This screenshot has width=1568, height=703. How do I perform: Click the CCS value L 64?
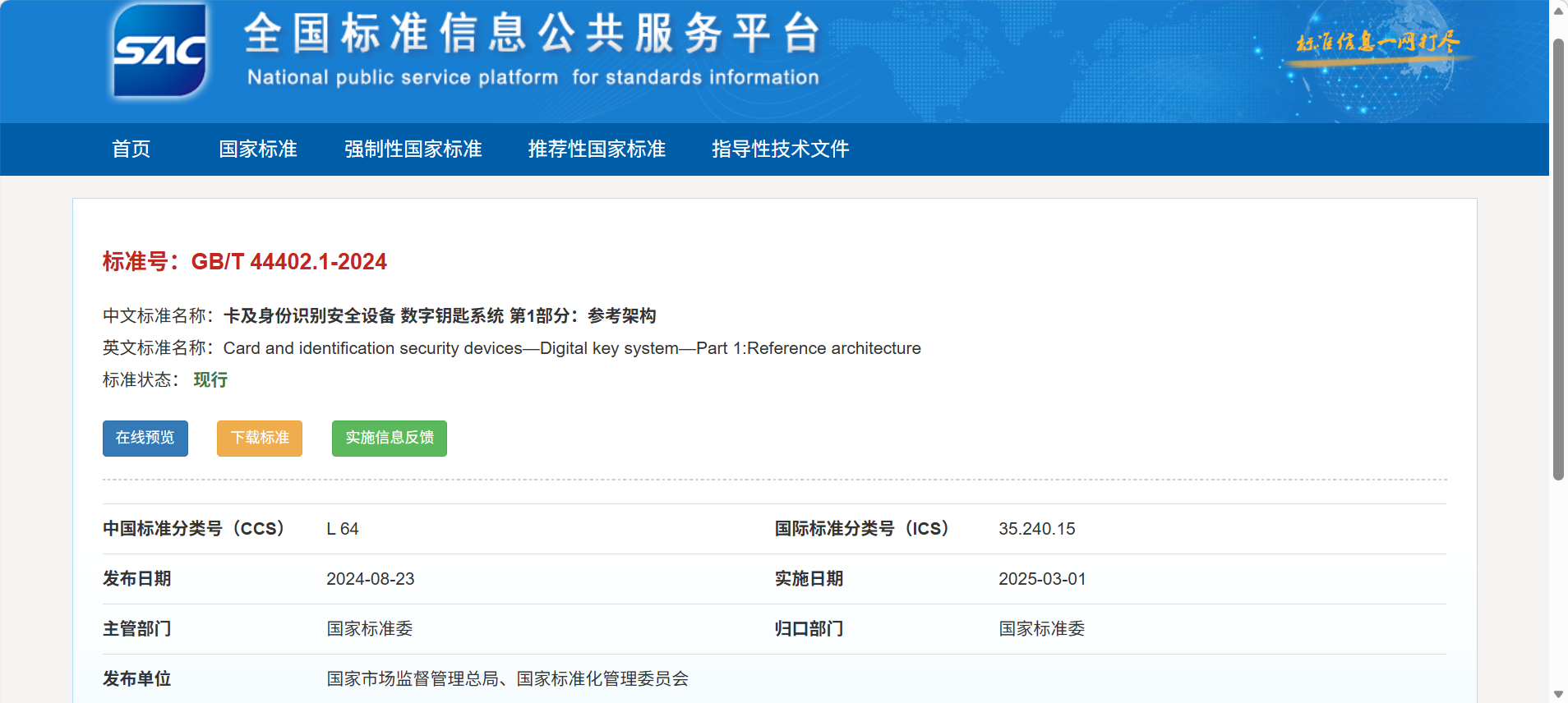(x=343, y=529)
